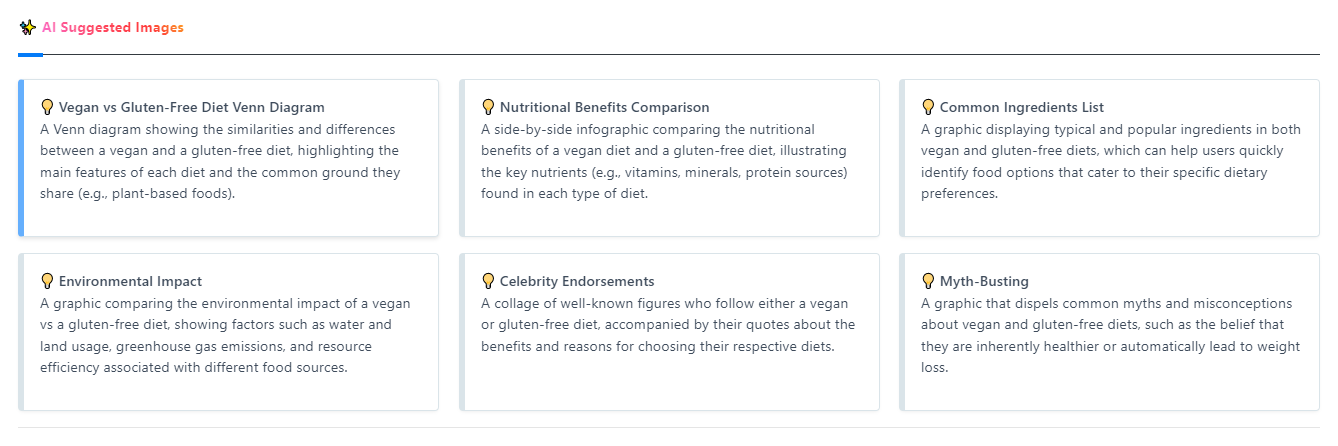Click the lightbulb icon on Myth-Busting

(928, 280)
